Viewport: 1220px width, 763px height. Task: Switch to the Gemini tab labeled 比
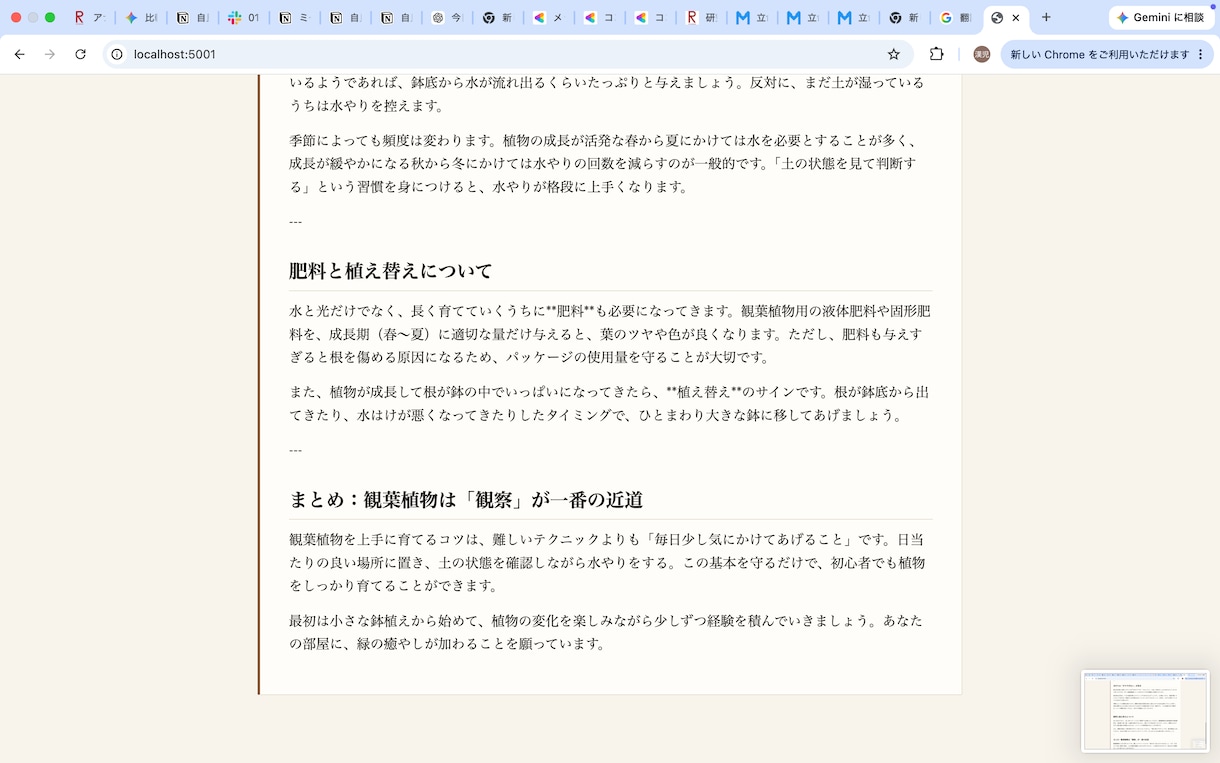(142, 18)
